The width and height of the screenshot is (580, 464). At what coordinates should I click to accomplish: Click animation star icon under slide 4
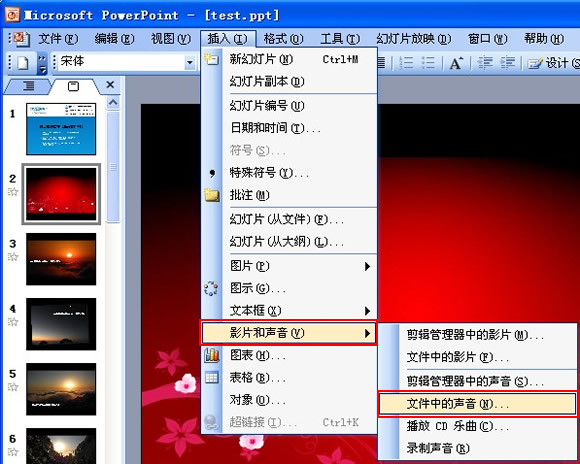tap(13, 322)
